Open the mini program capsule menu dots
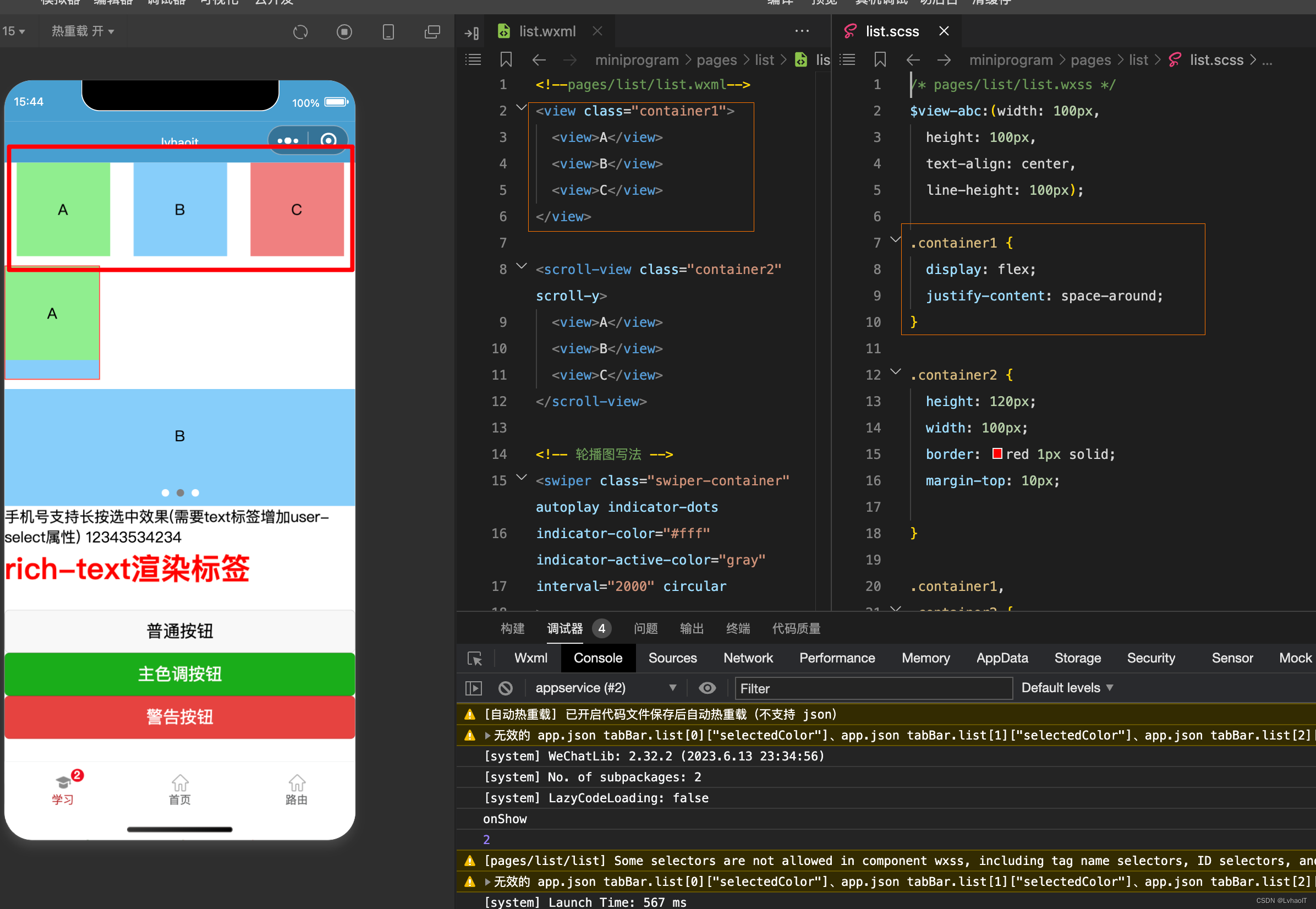1316x909 pixels. 288,140
